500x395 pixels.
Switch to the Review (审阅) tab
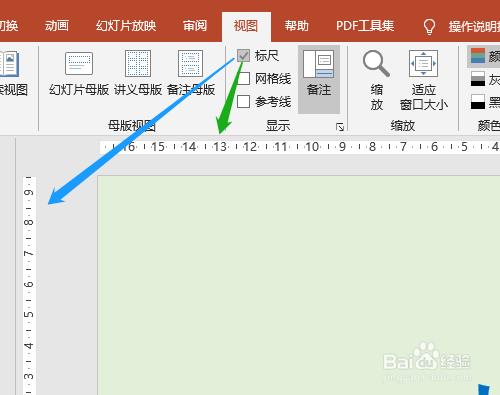pyautogui.click(x=195, y=26)
